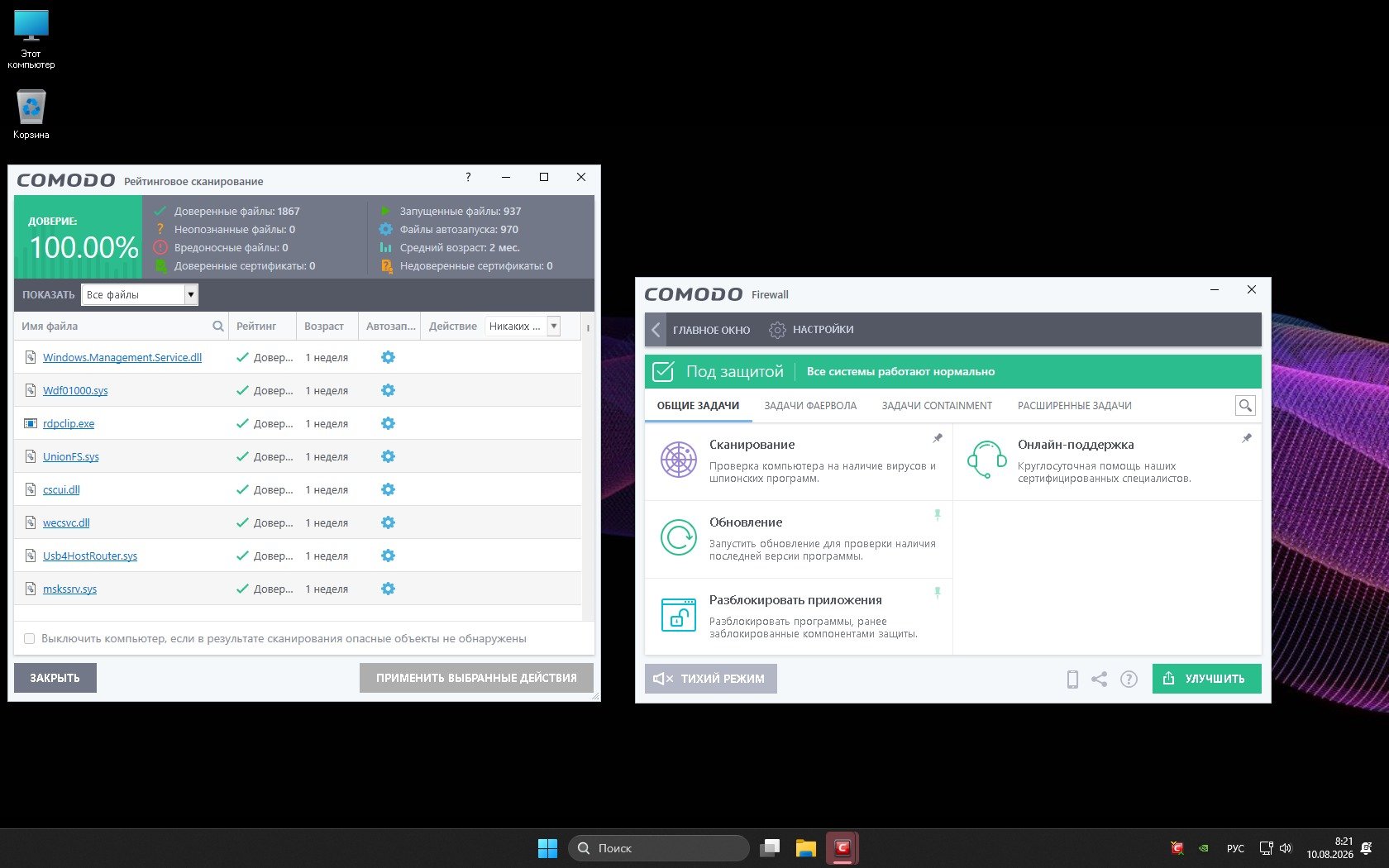Screen dimensions: 1389x868
Task: Open the mskssrv.sys file link
Action: [69, 589]
